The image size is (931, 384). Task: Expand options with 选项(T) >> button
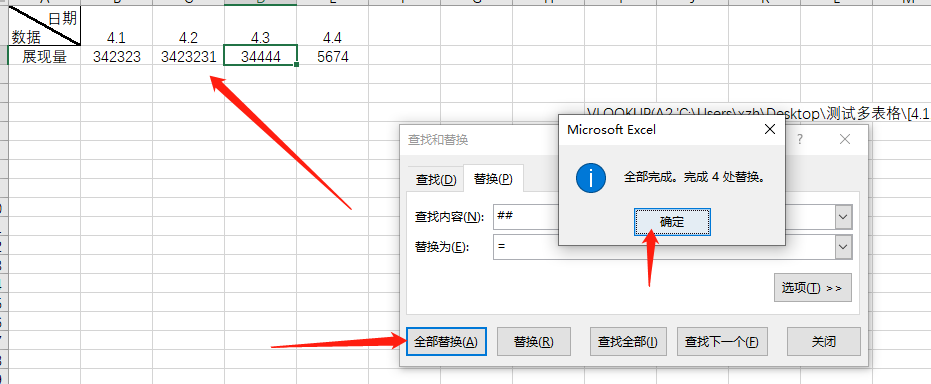click(812, 288)
